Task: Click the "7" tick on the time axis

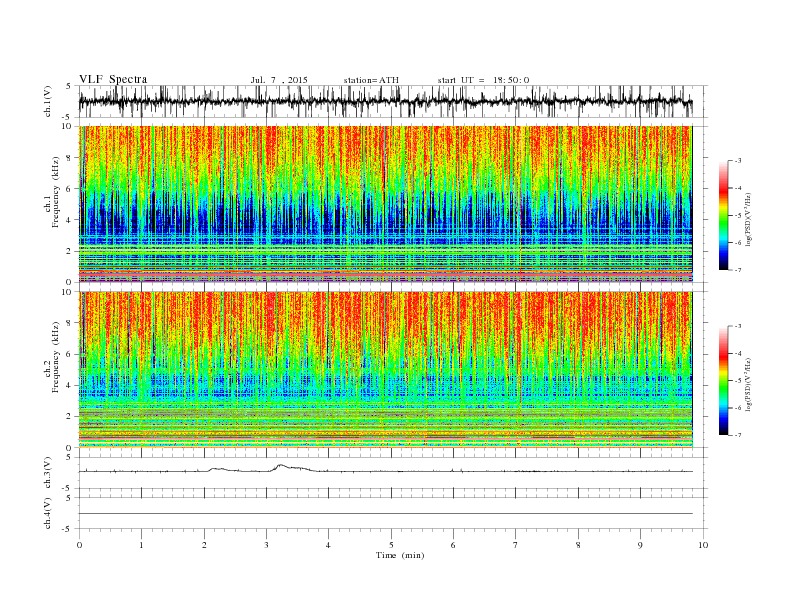Action: point(516,545)
